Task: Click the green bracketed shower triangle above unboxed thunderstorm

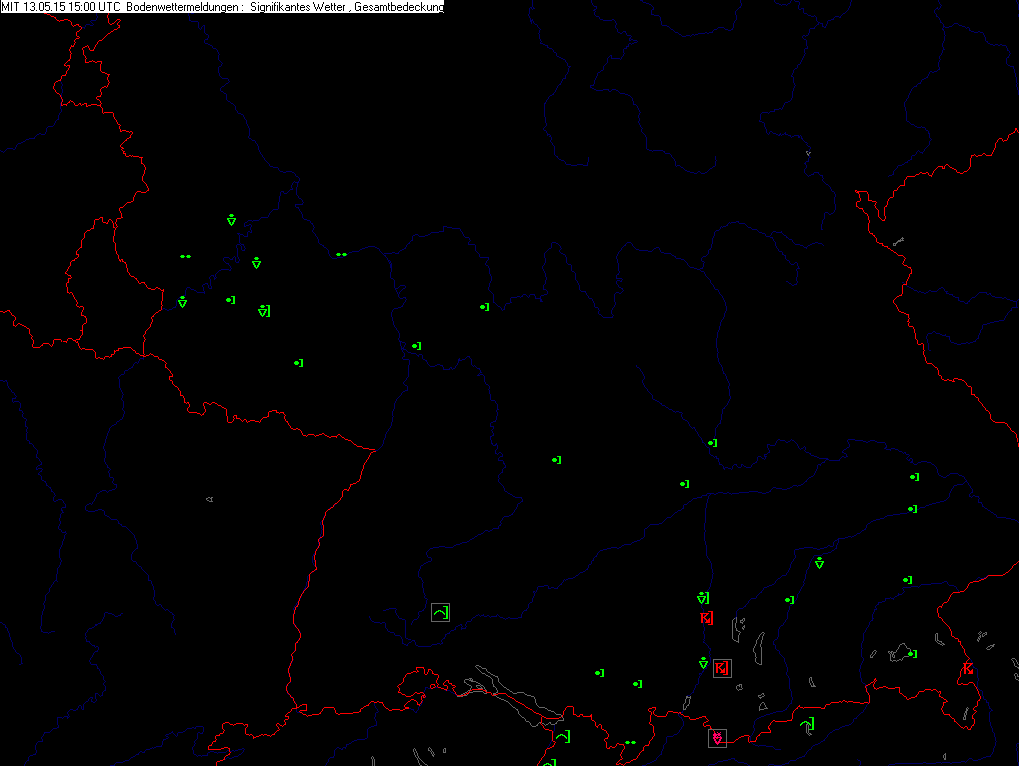Action: click(703, 598)
